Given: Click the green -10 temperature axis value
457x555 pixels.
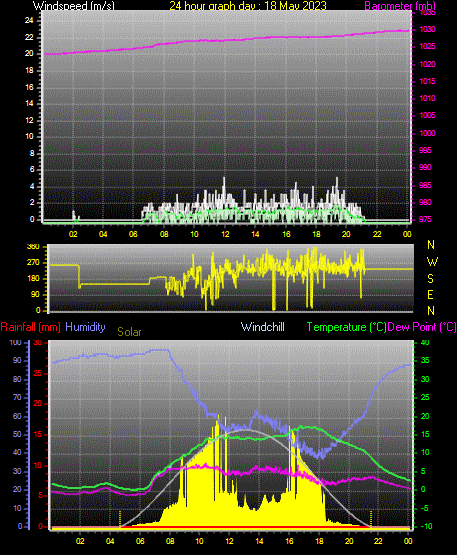Looking at the screenshot, I should [x=427, y=526].
